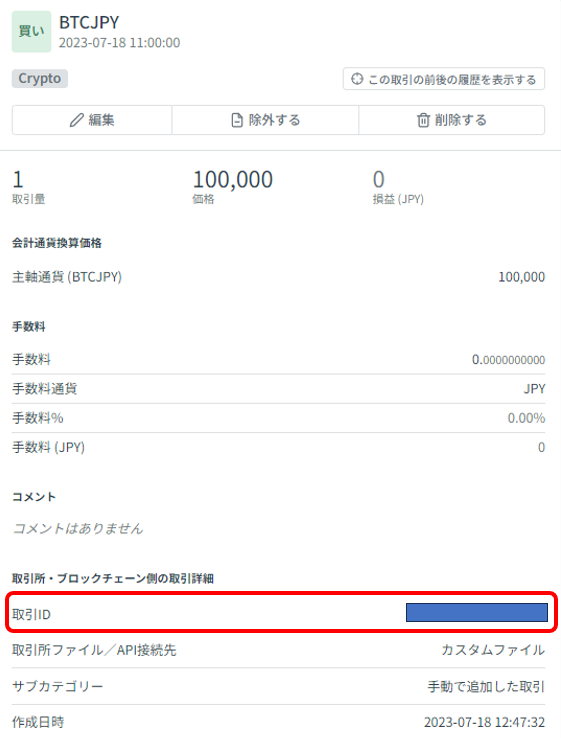Click the green 買い badge
This screenshot has width=561, height=738.
coord(32,32)
